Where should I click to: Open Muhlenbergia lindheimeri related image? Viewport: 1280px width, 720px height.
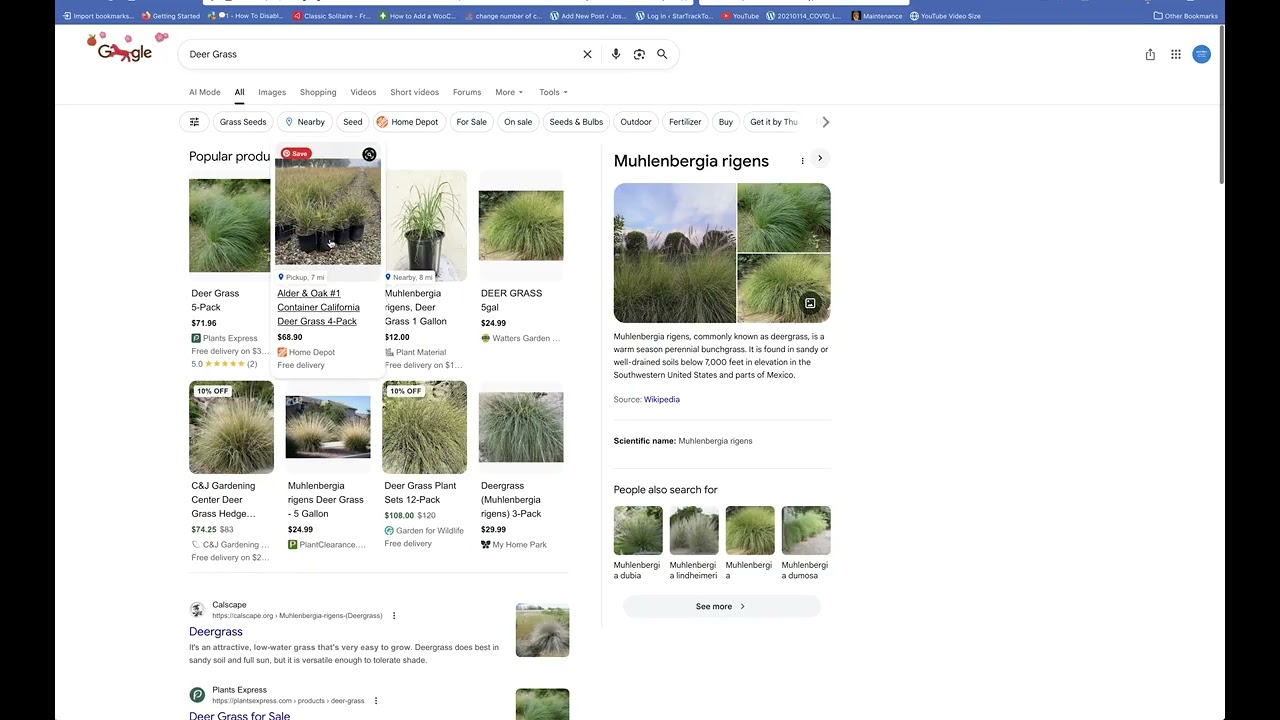point(694,530)
